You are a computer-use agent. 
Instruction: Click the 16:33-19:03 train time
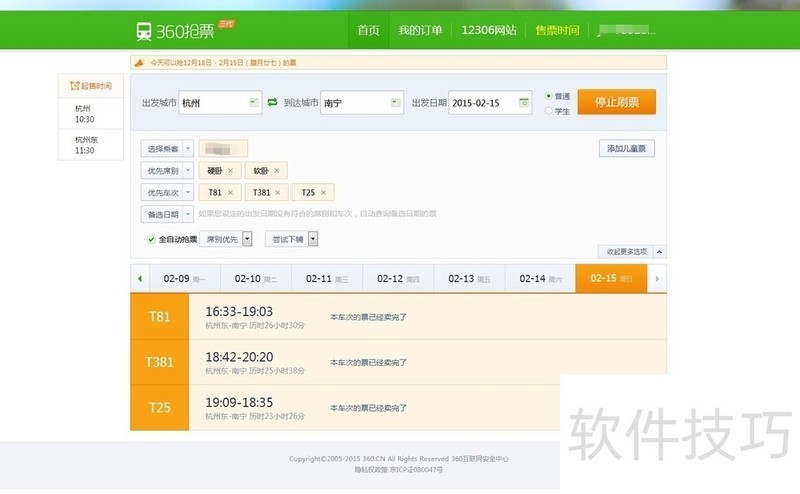239,311
